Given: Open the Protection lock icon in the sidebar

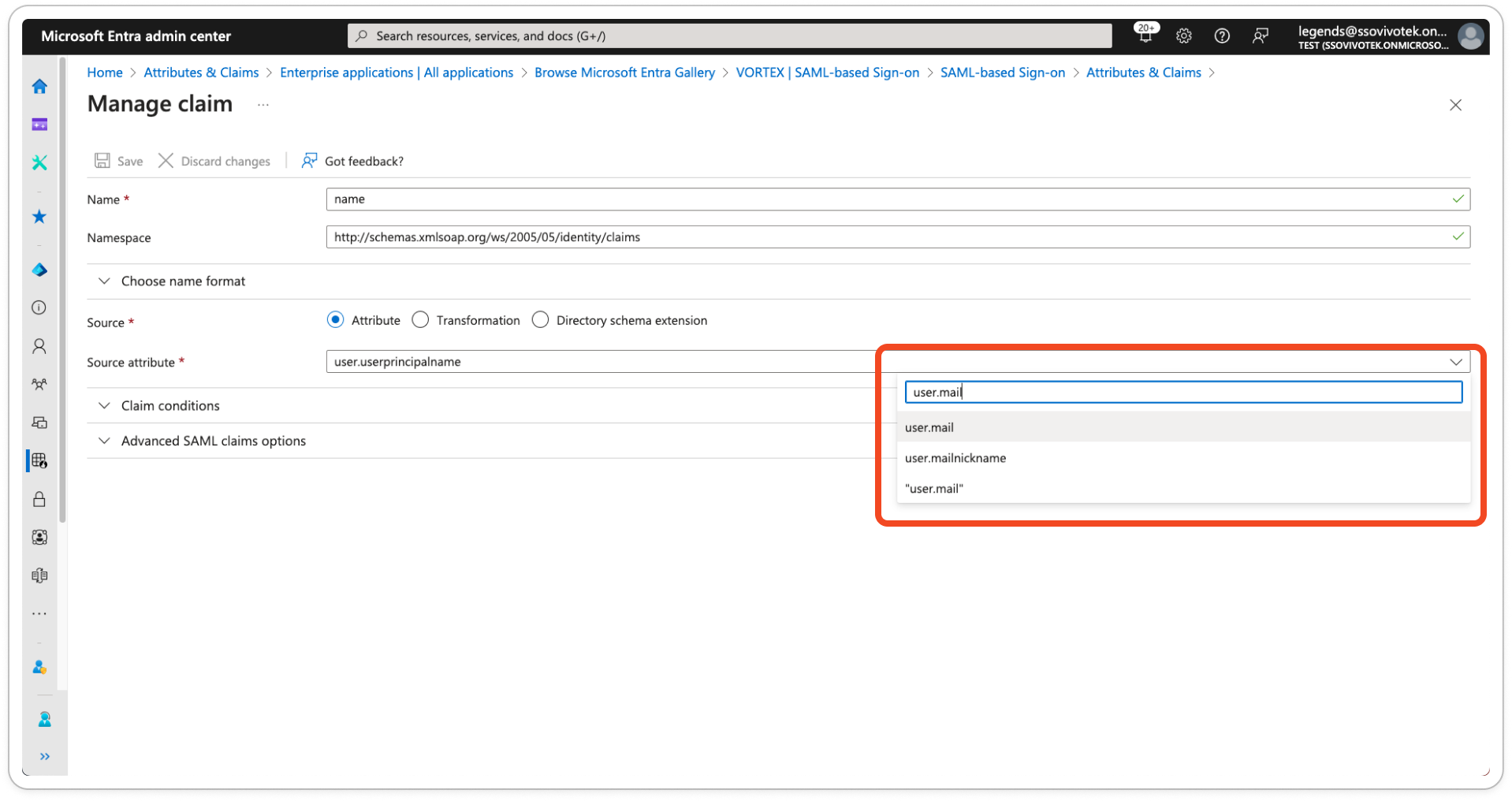Looking at the screenshot, I should [39, 499].
